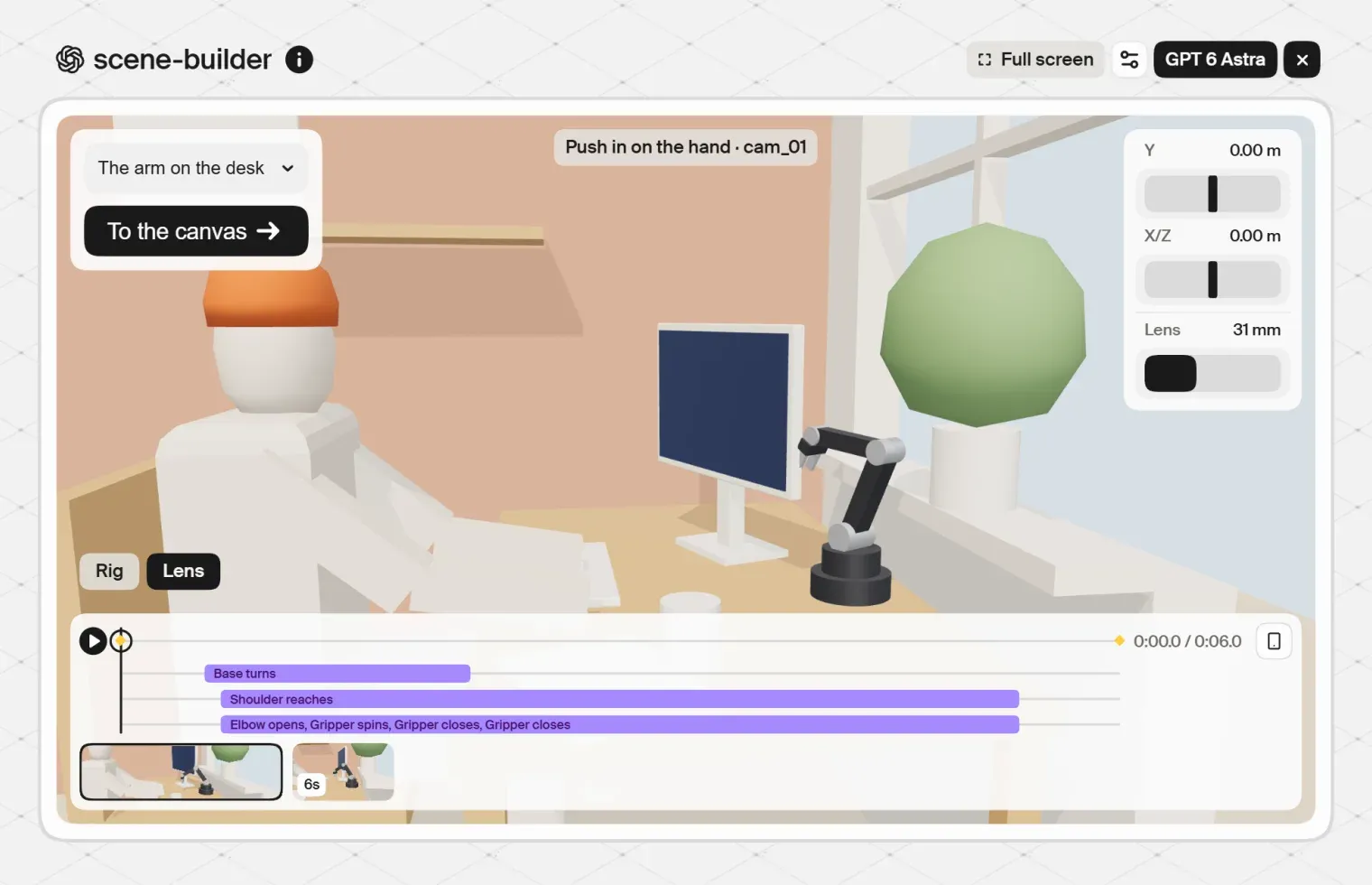The image size is (1372, 885).
Task: Switch to the Lens tab
Action: pyautogui.click(x=183, y=571)
